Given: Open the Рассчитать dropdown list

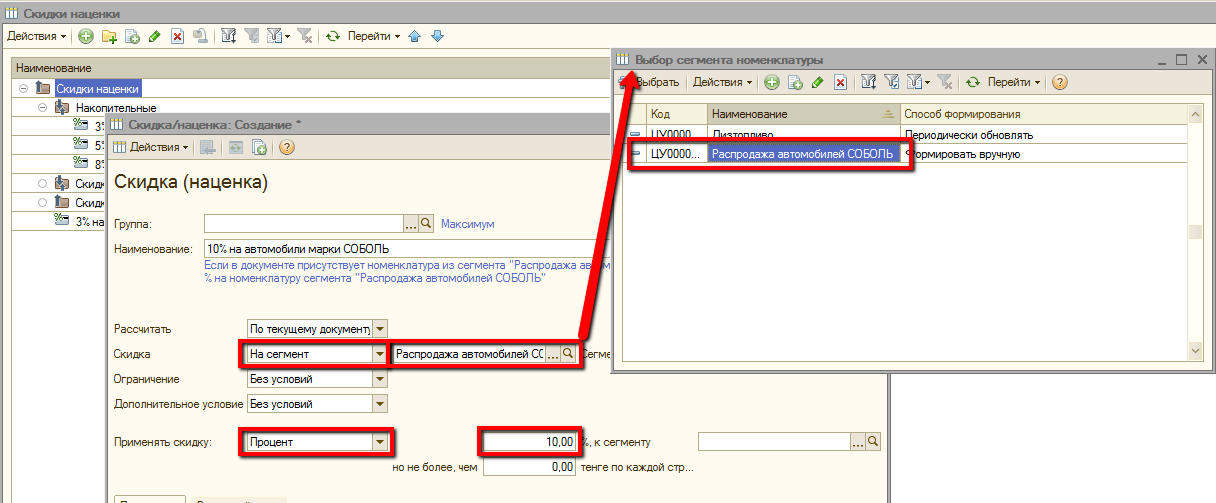Looking at the screenshot, I should (x=379, y=328).
